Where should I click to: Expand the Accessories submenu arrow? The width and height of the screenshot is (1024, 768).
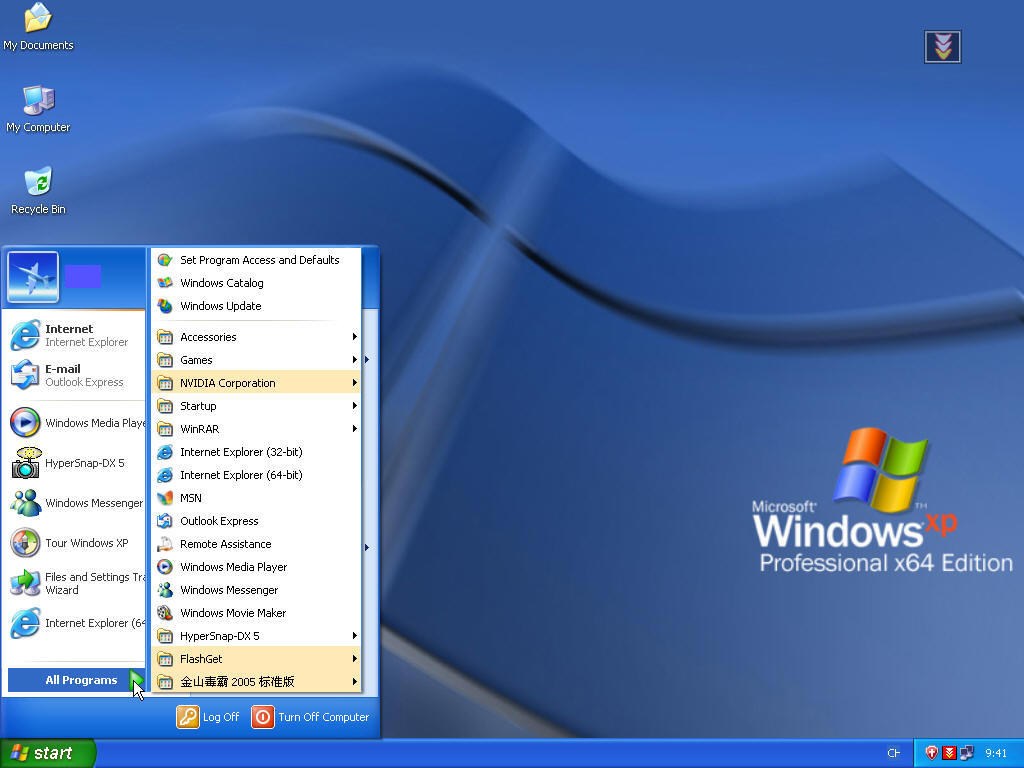[355, 337]
